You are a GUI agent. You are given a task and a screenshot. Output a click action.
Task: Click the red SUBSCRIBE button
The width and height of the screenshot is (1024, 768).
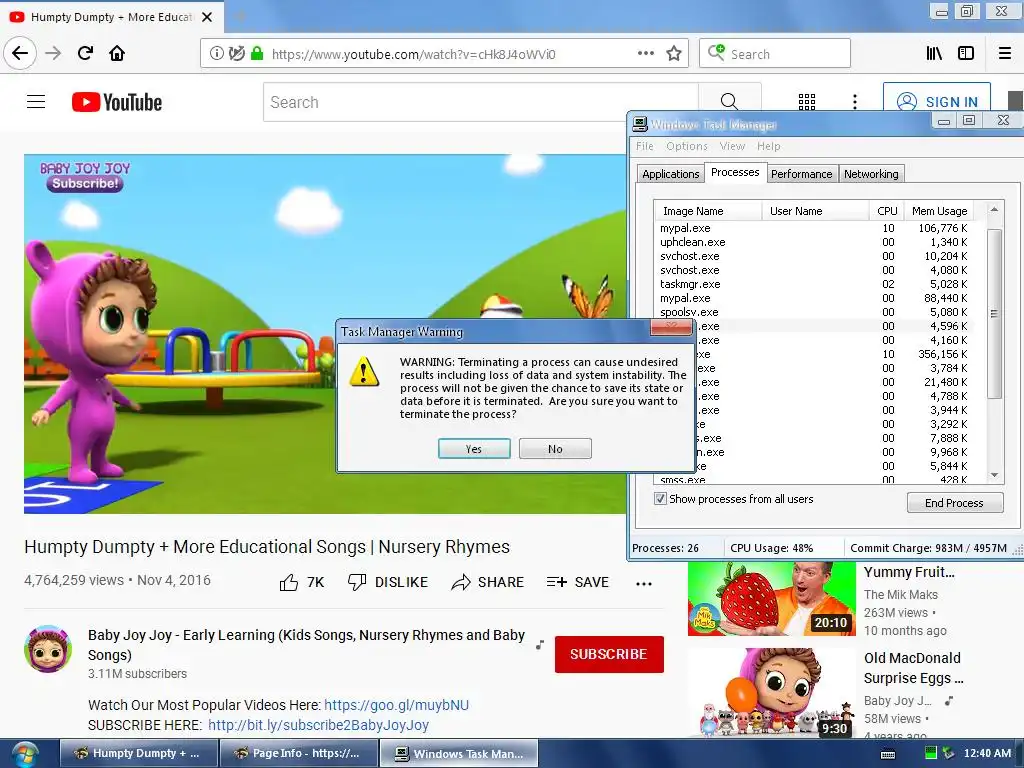609,654
